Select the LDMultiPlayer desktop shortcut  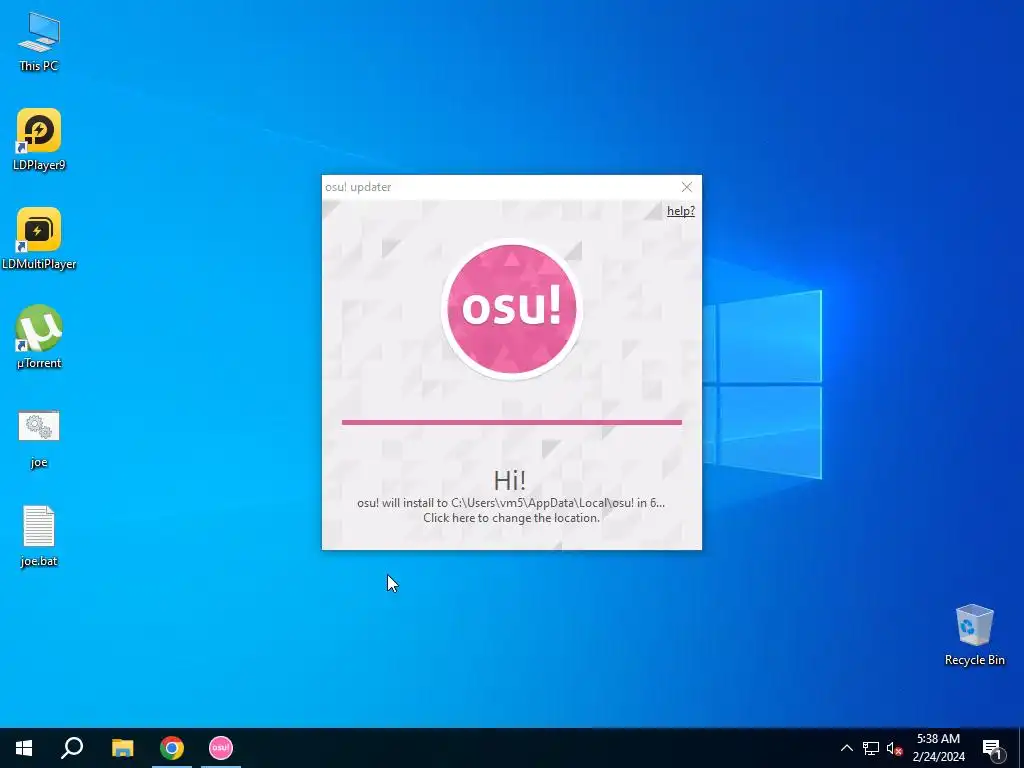39,239
